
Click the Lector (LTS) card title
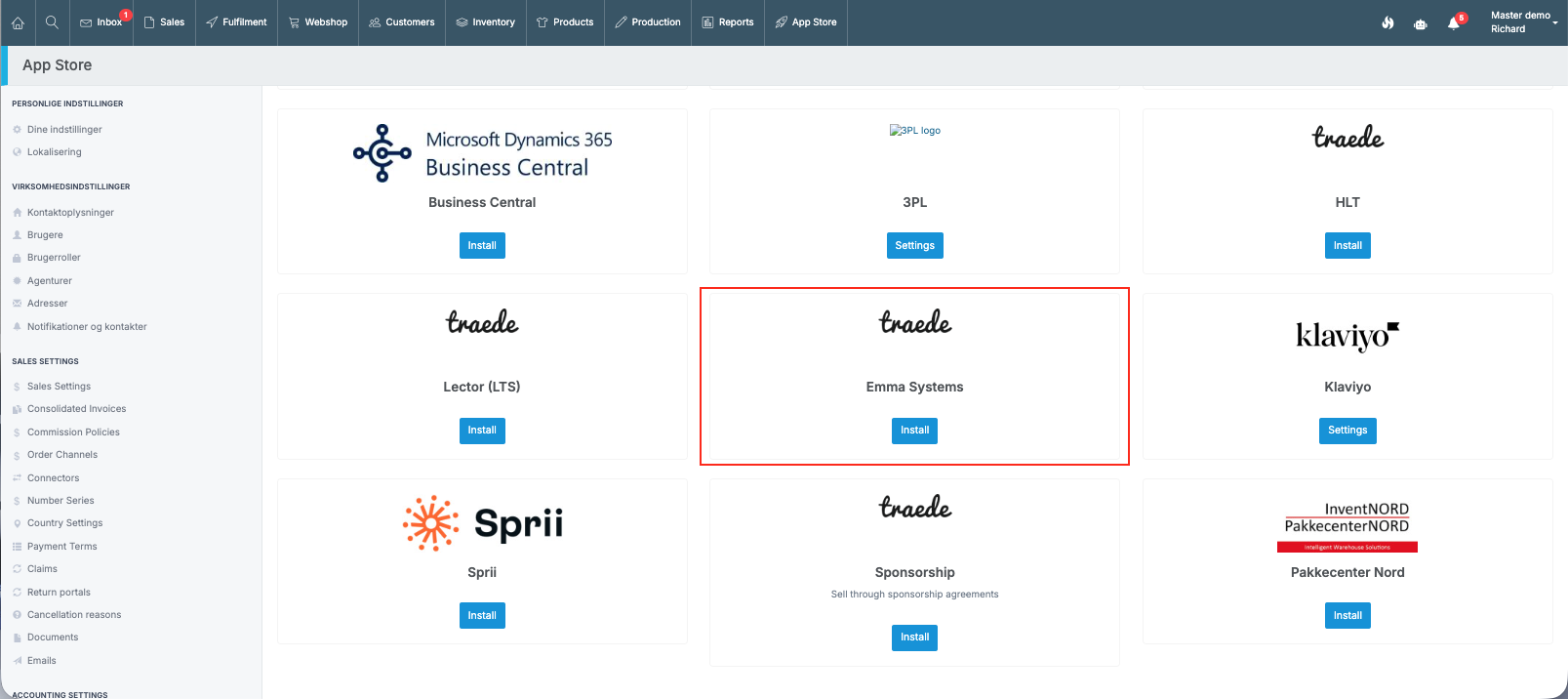(482, 388)
